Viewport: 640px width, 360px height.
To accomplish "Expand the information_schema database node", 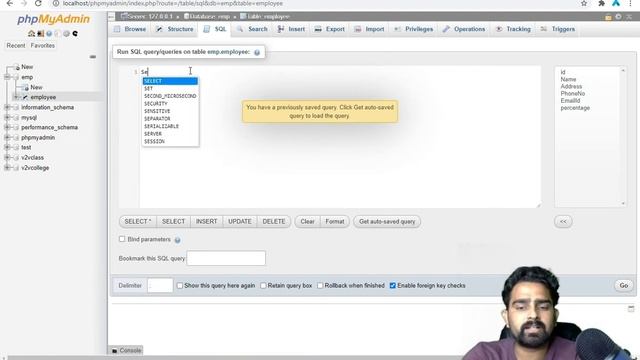I will point(7,107).
